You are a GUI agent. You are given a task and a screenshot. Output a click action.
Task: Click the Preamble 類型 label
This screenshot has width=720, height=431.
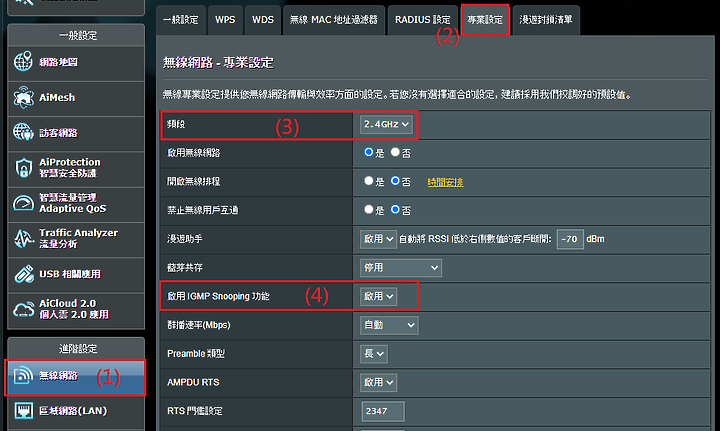[196, 354]
